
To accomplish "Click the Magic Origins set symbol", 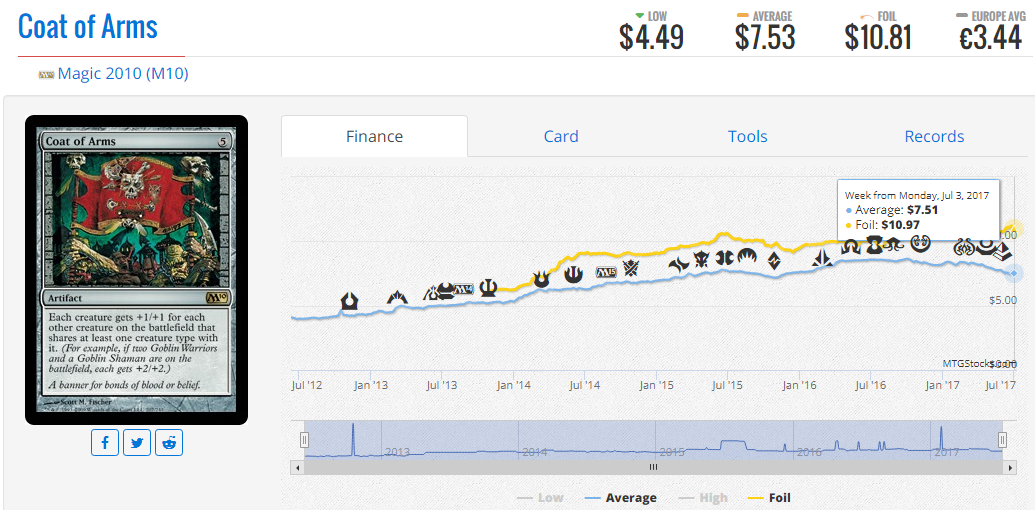I will (747, 255).
